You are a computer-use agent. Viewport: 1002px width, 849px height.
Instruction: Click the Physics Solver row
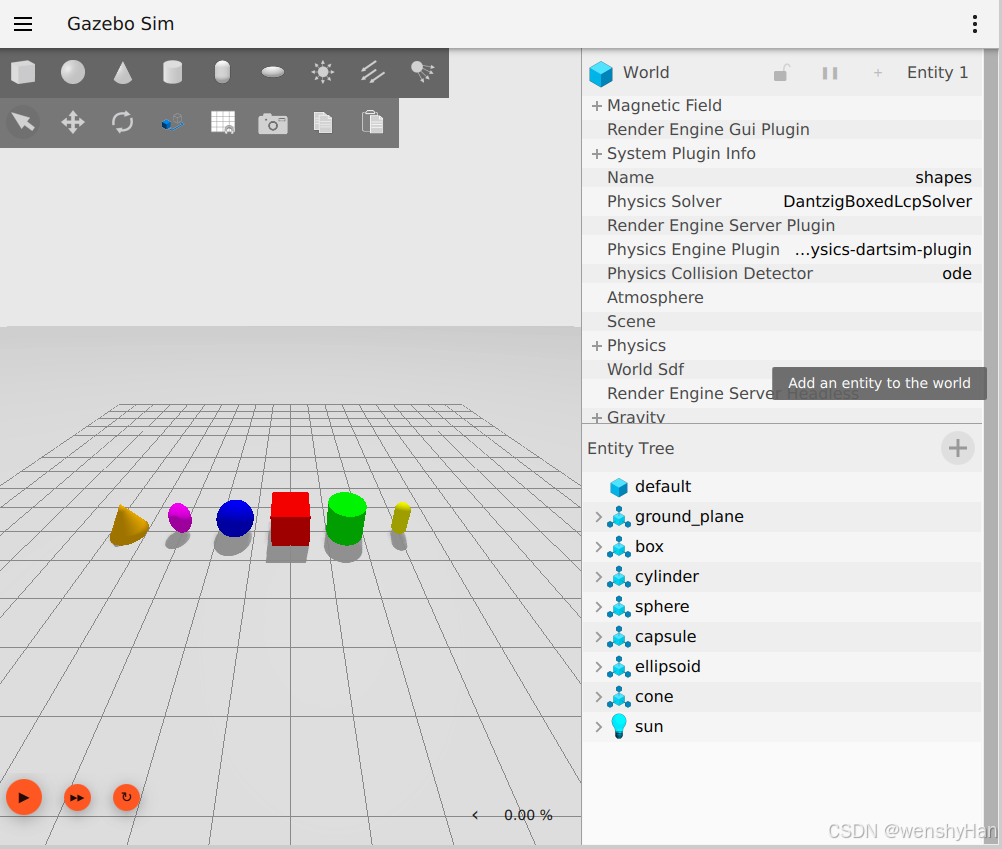(x=782, y=202)
